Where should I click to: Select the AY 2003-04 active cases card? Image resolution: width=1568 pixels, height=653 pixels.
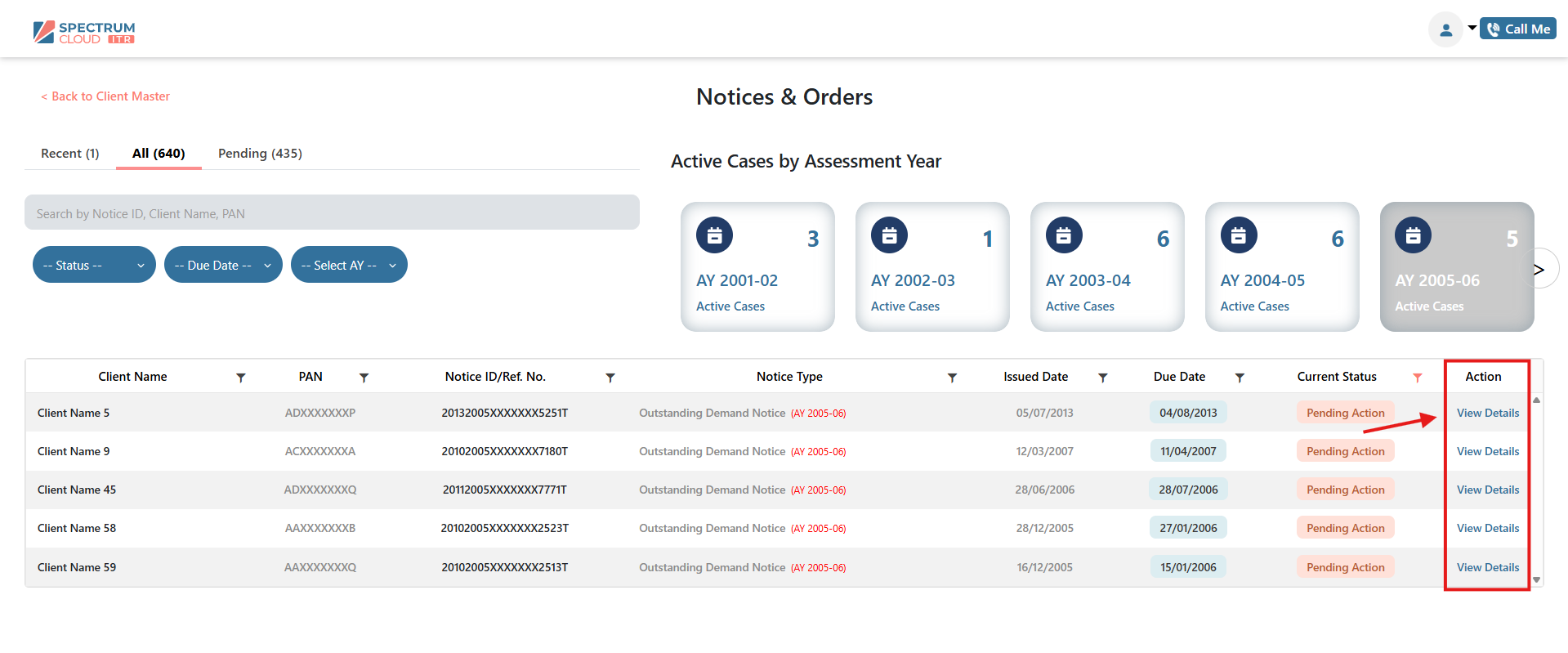pyautogui.click(x=1106, y=266)
